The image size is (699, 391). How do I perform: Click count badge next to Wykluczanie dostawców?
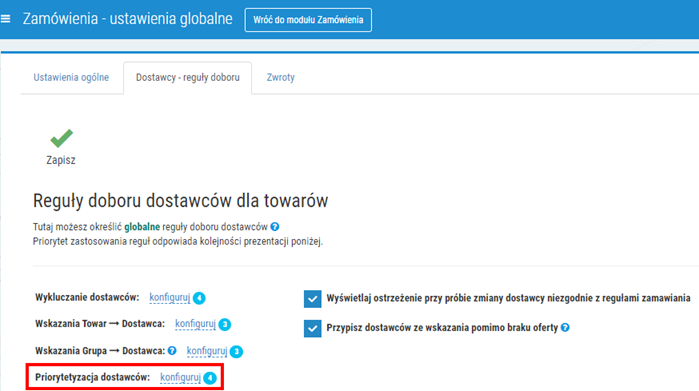(x=199, y=298)
